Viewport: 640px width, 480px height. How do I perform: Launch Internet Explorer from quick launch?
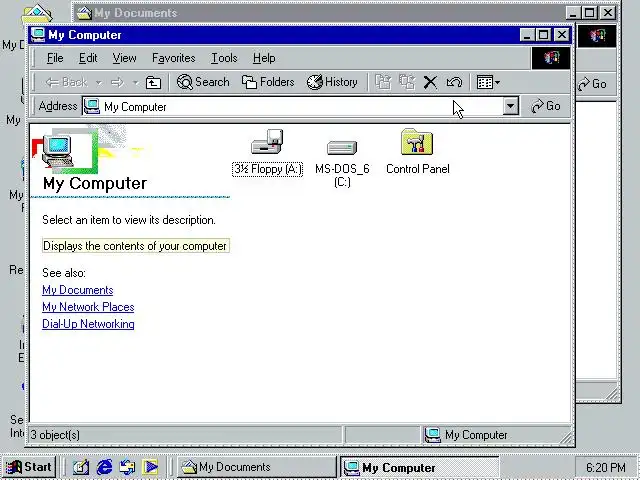104,467
